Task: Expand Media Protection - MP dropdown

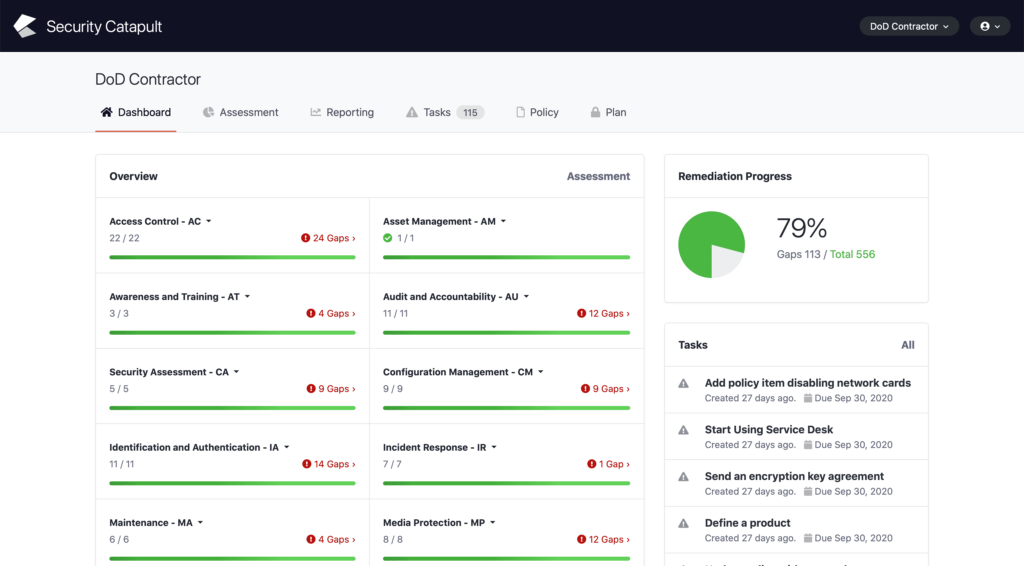Action: (x=493, y=523)
